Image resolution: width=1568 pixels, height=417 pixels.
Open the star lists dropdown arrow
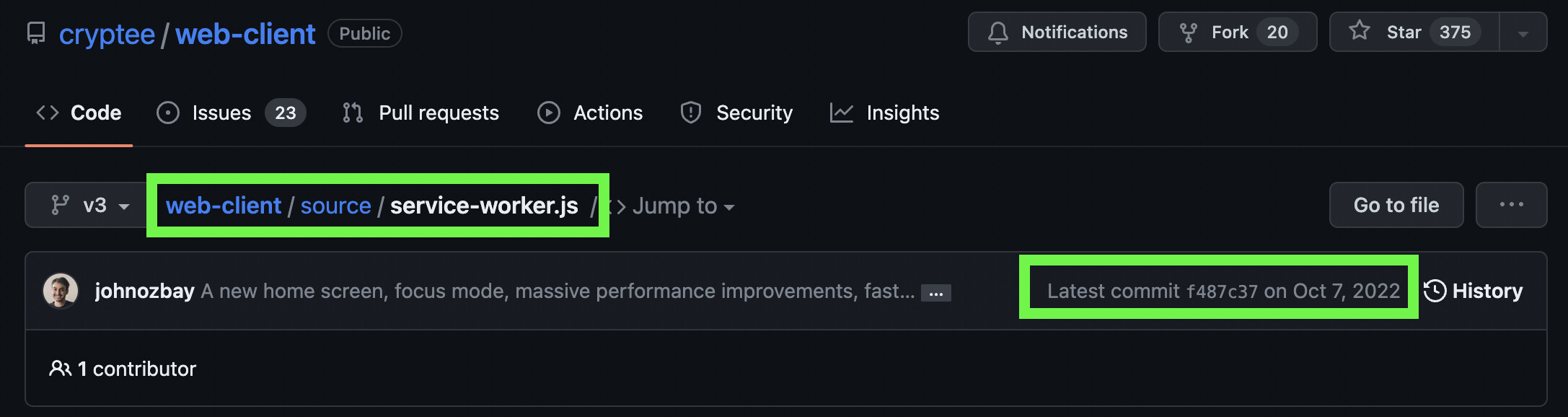(x=1523, y=33)
